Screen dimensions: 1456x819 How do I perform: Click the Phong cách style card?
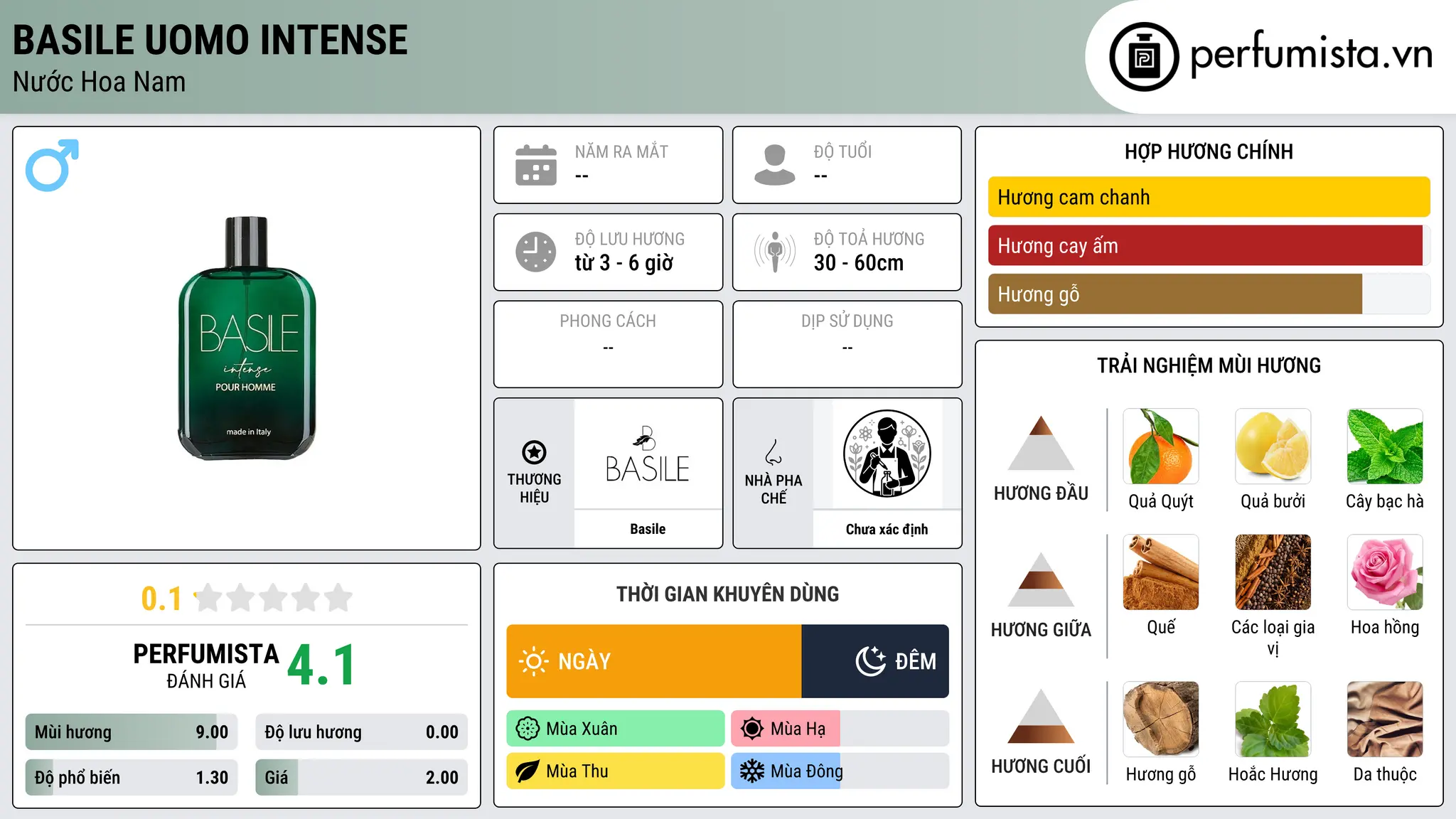click(608, 344)
